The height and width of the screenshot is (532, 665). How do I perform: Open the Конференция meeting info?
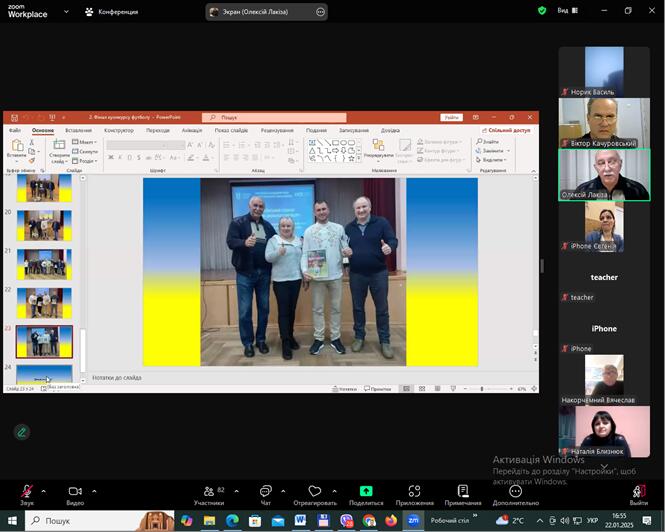click(112, 12)
